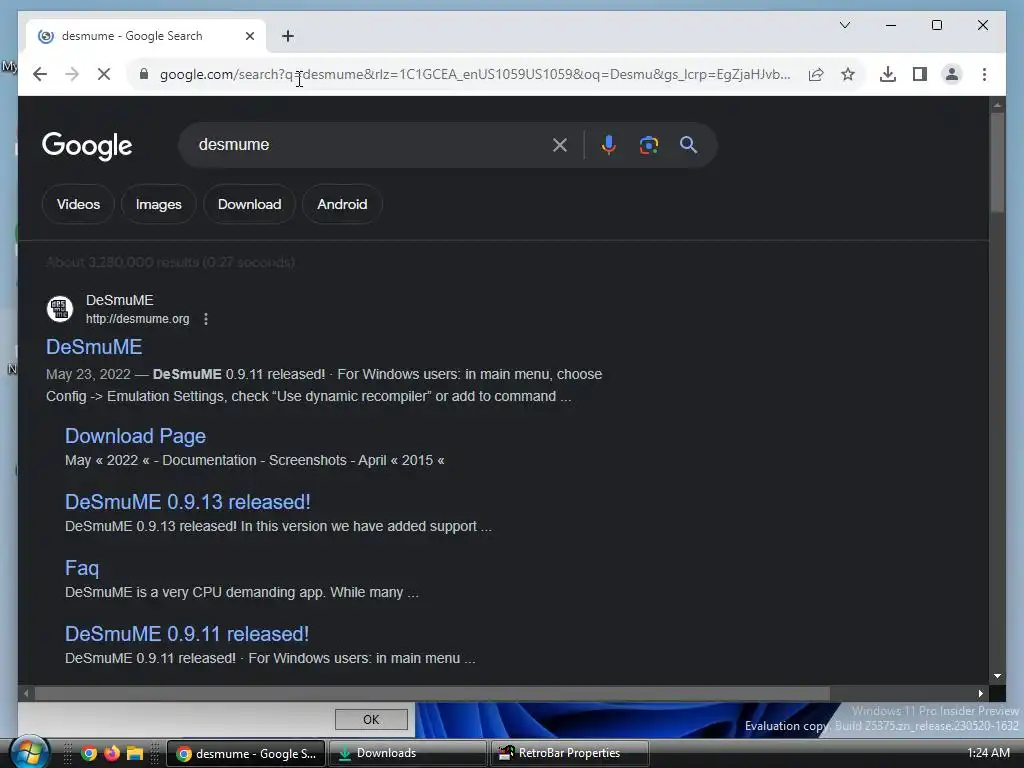
Task: Open the DeSmuME site favicon
Action: [x=60, y=309]
